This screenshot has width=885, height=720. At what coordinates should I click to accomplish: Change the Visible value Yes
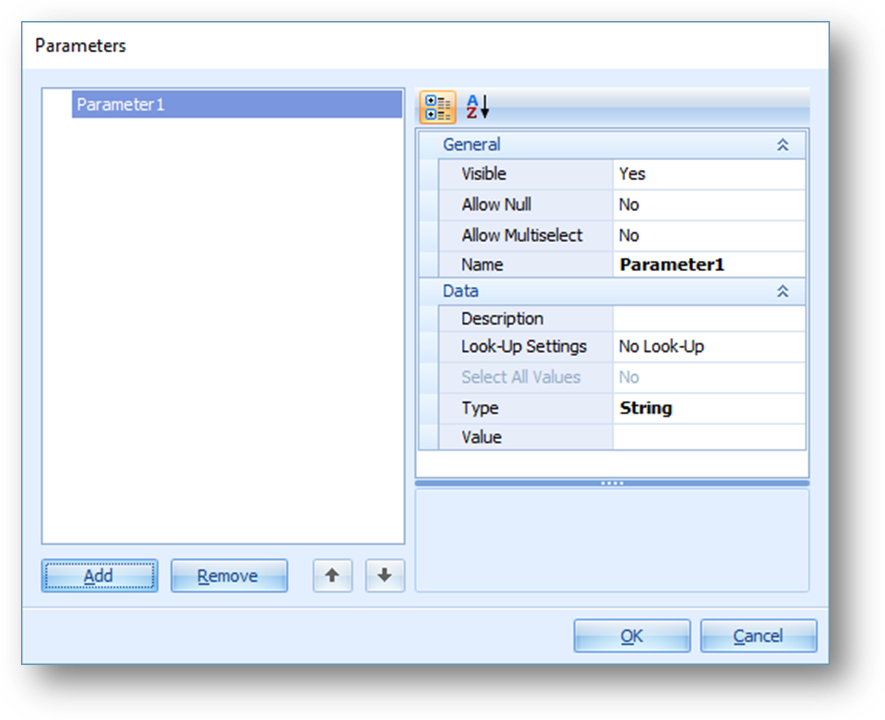(709, 174)
